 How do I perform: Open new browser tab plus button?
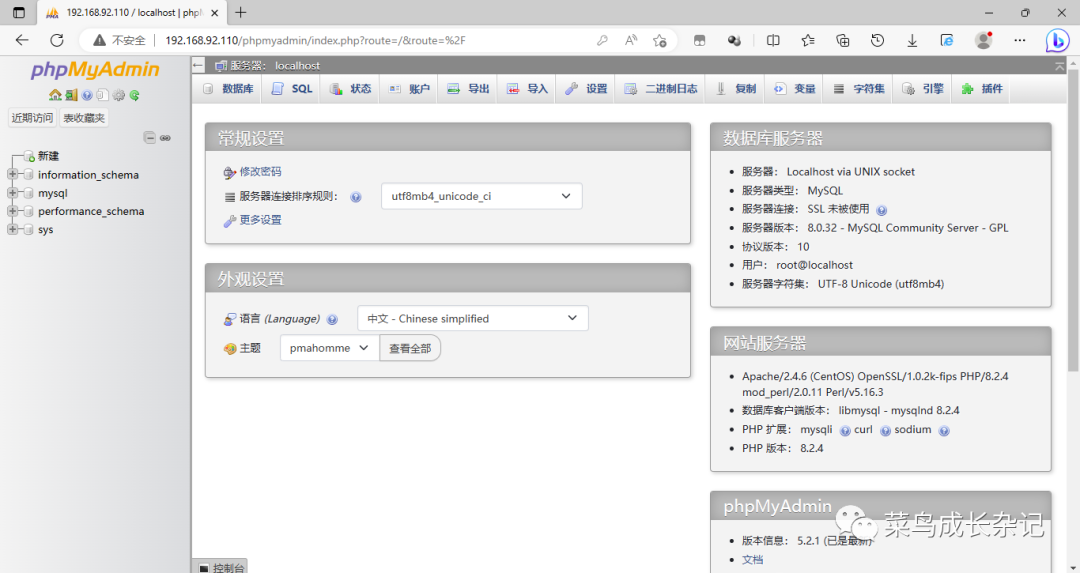pyautogui.click(x=240, y=12)
